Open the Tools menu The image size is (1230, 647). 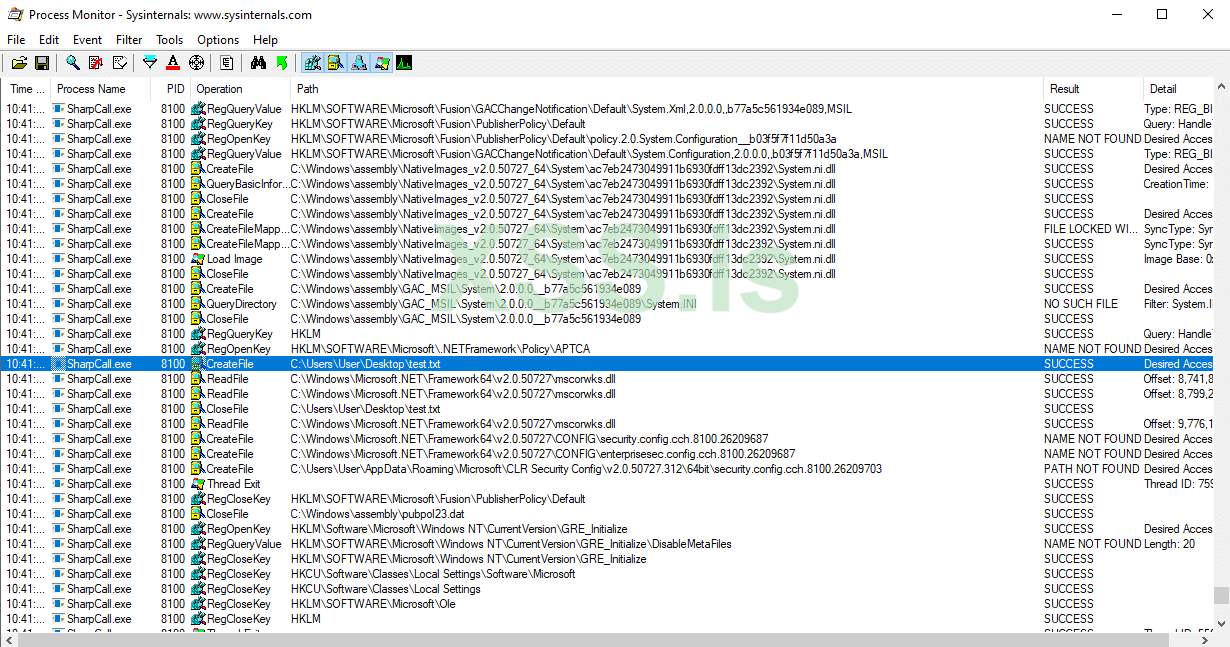click(x=170, y=40)
